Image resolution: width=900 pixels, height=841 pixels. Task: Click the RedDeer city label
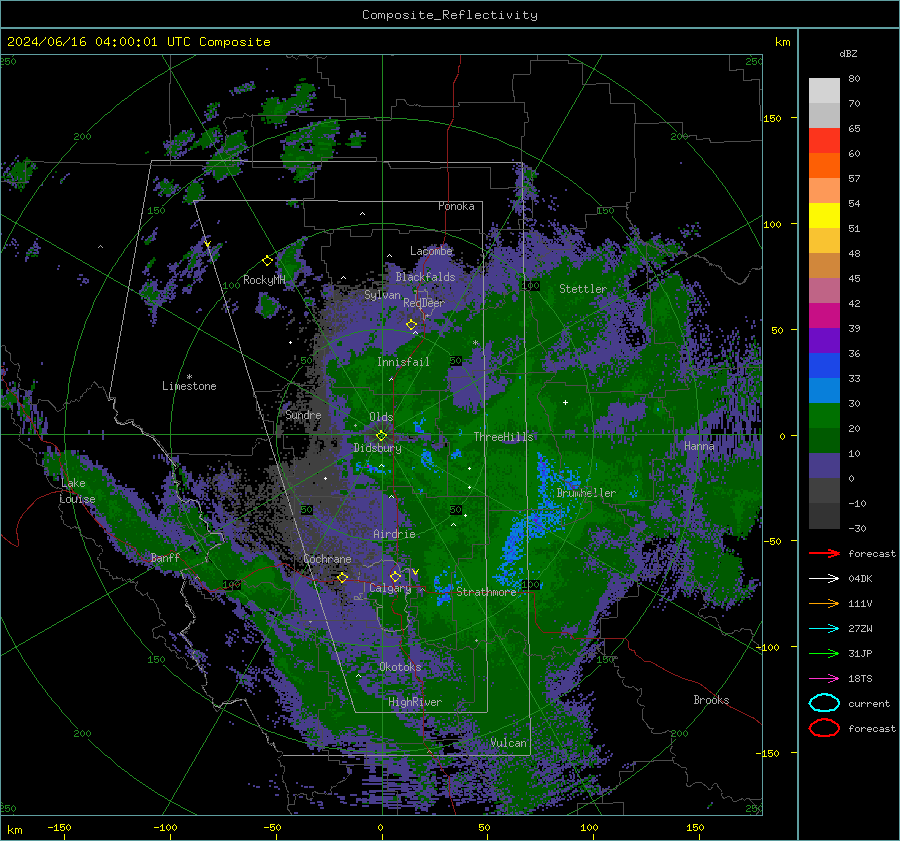[x=424, y=303]
